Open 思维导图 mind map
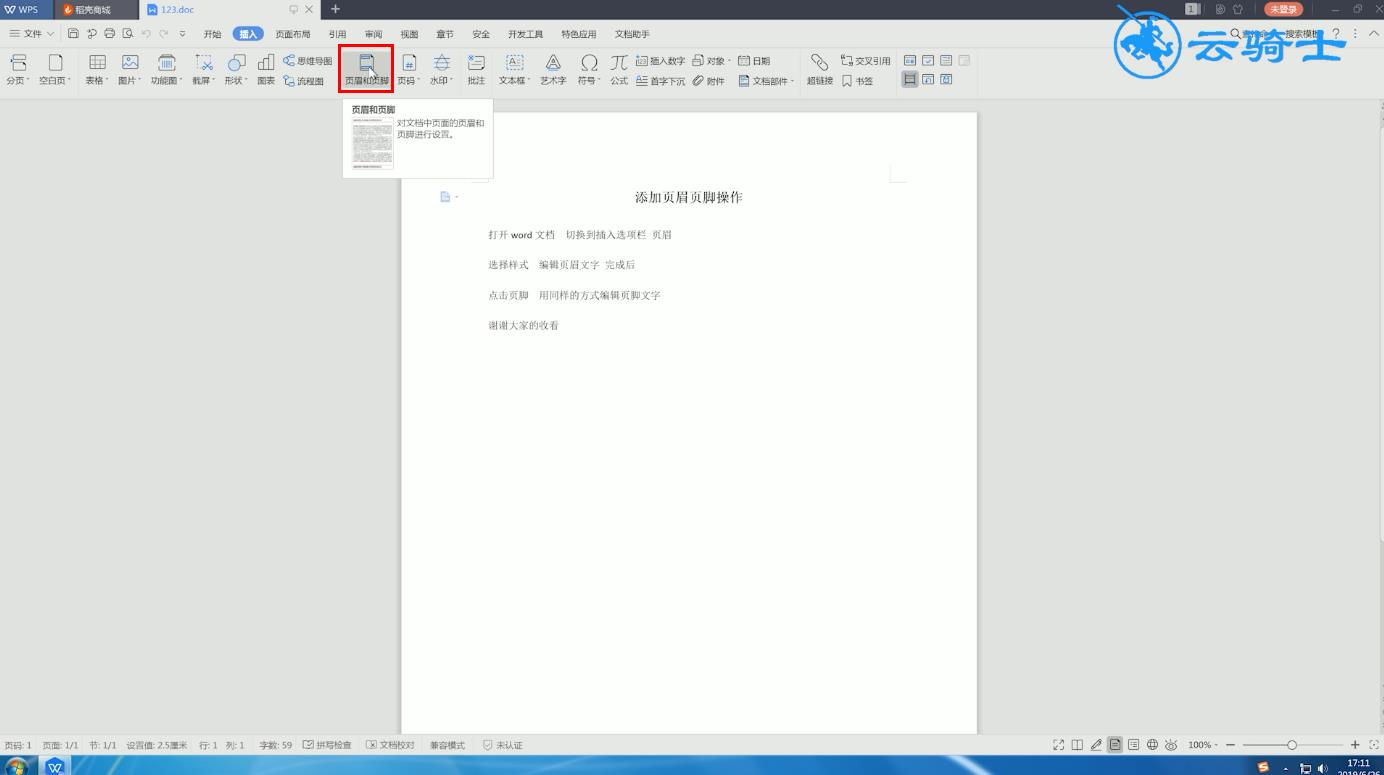 pyautogui.click(x=308, y=61)
